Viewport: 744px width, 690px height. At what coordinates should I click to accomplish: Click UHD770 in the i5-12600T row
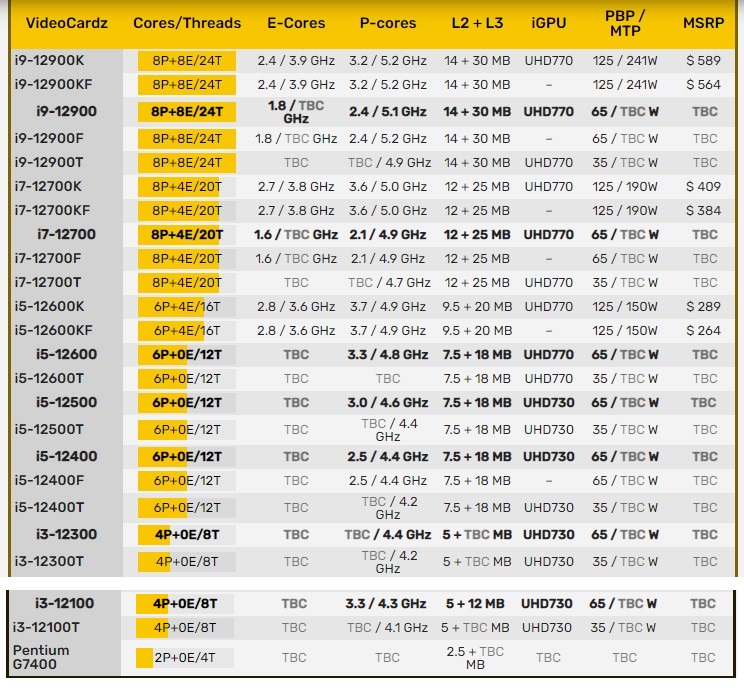(549, 378)
